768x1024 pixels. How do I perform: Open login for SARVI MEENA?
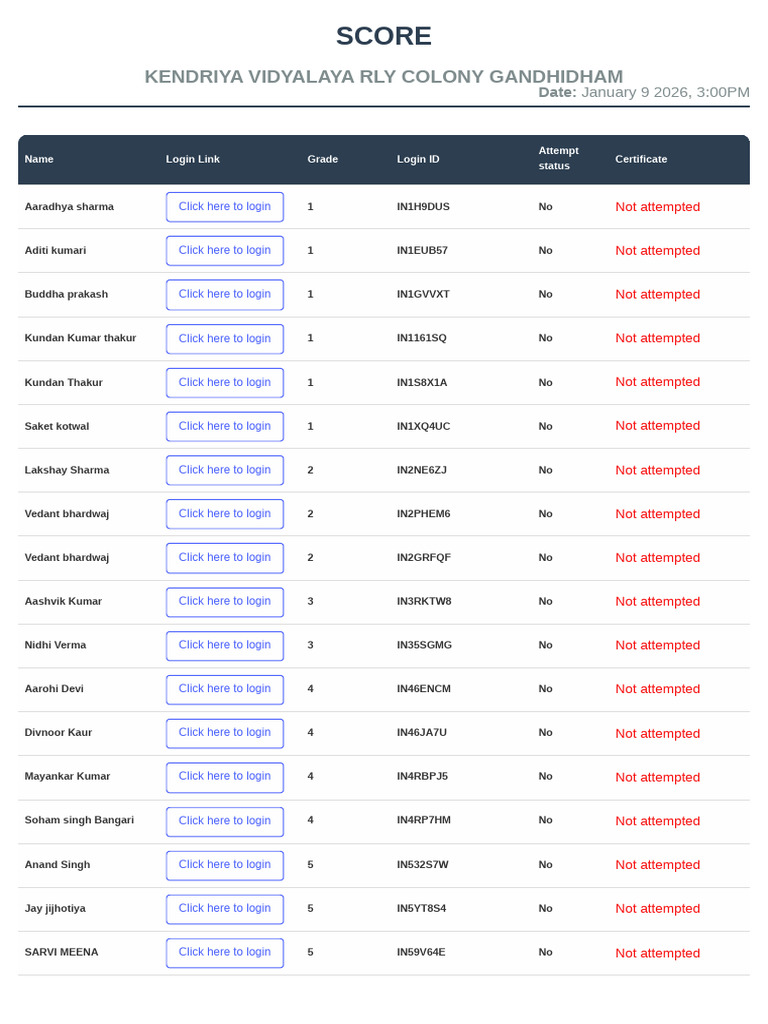[x=225, y=952]
